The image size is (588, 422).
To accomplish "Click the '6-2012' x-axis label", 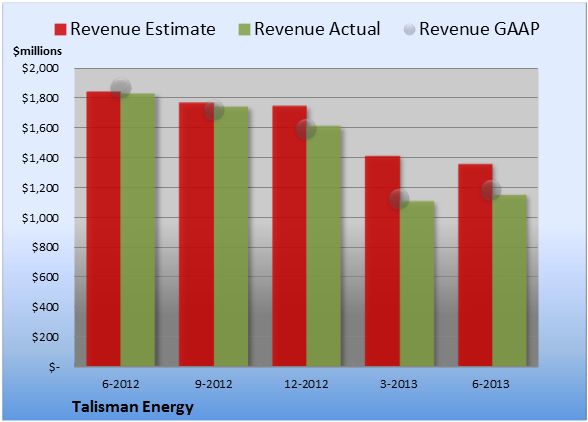I will [x=121, y=384].
